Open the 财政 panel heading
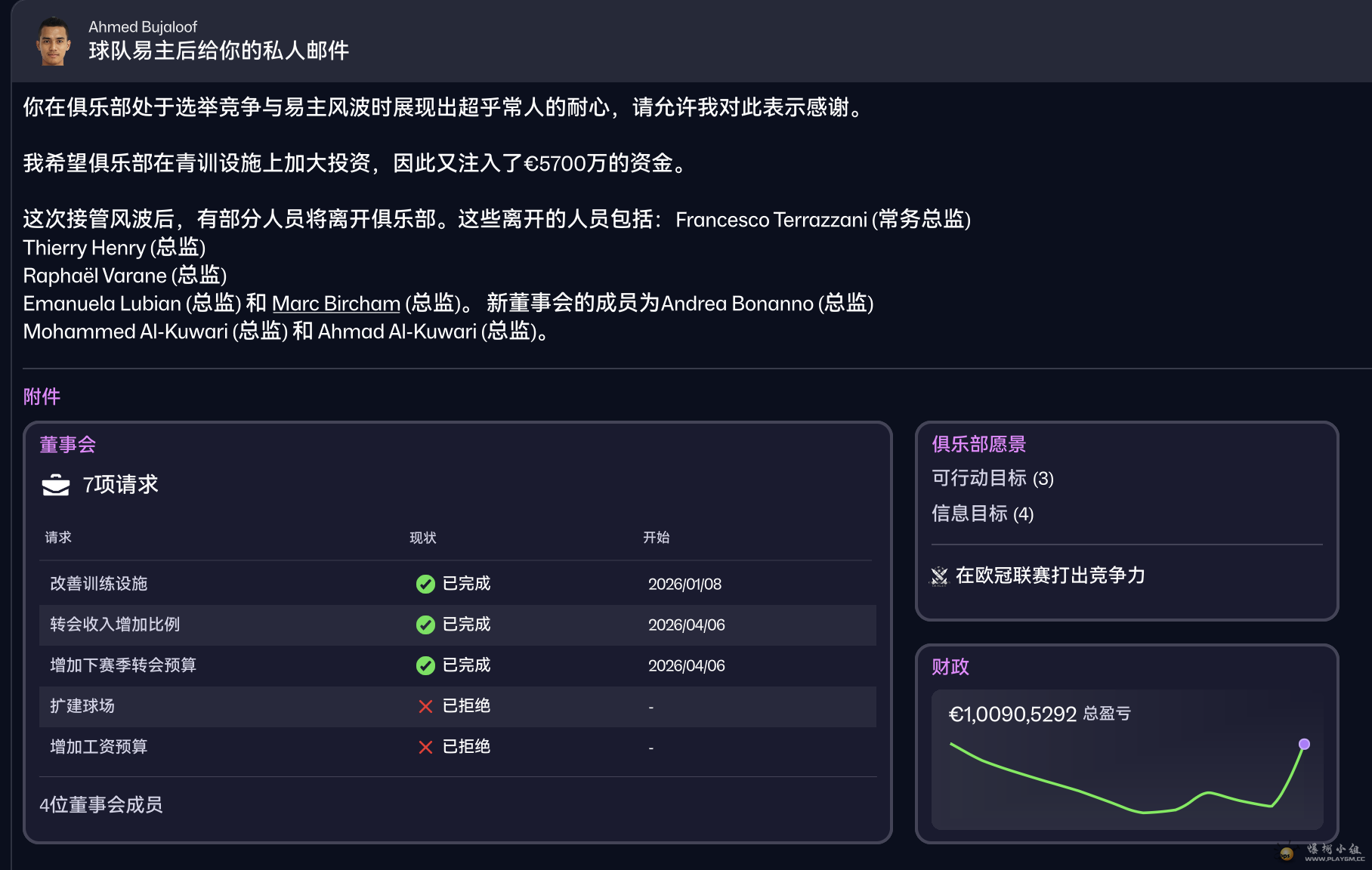1372x870 pixels. point(950,667)
